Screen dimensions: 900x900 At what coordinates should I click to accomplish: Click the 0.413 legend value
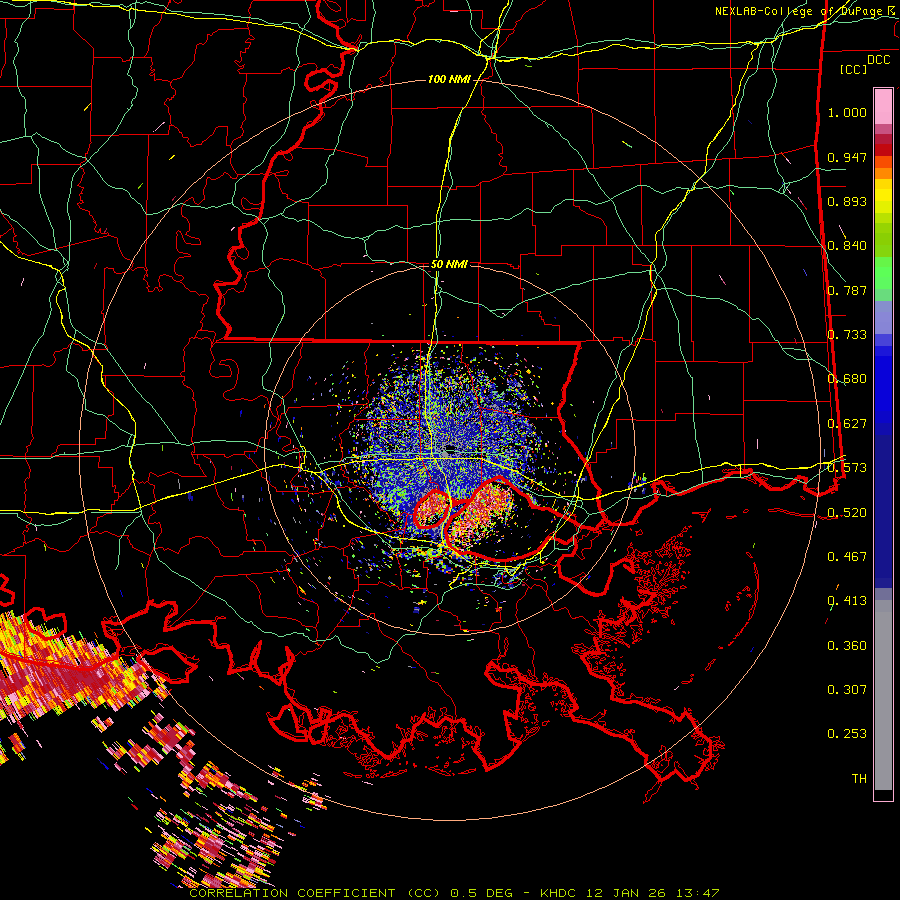(x=847, y=601)
